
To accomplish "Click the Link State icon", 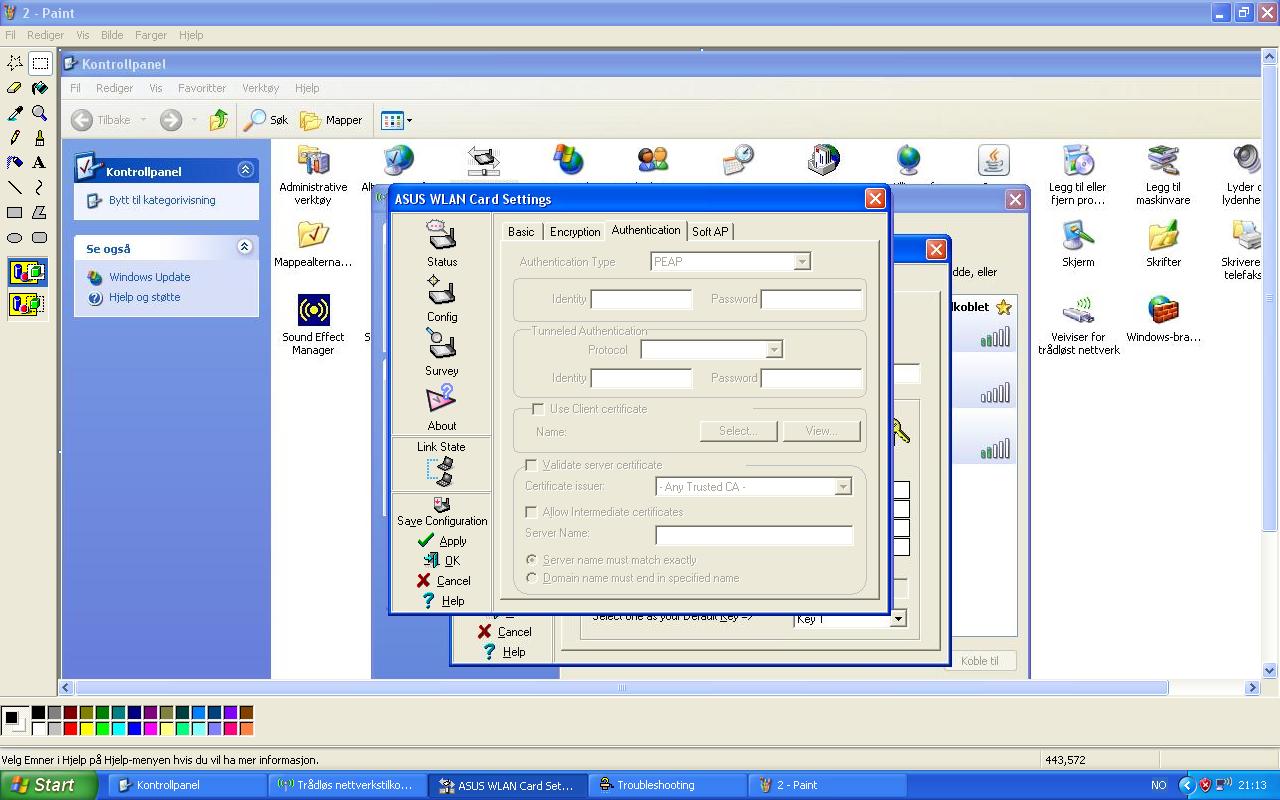I will pyautogui.click(x=441, y=472).
